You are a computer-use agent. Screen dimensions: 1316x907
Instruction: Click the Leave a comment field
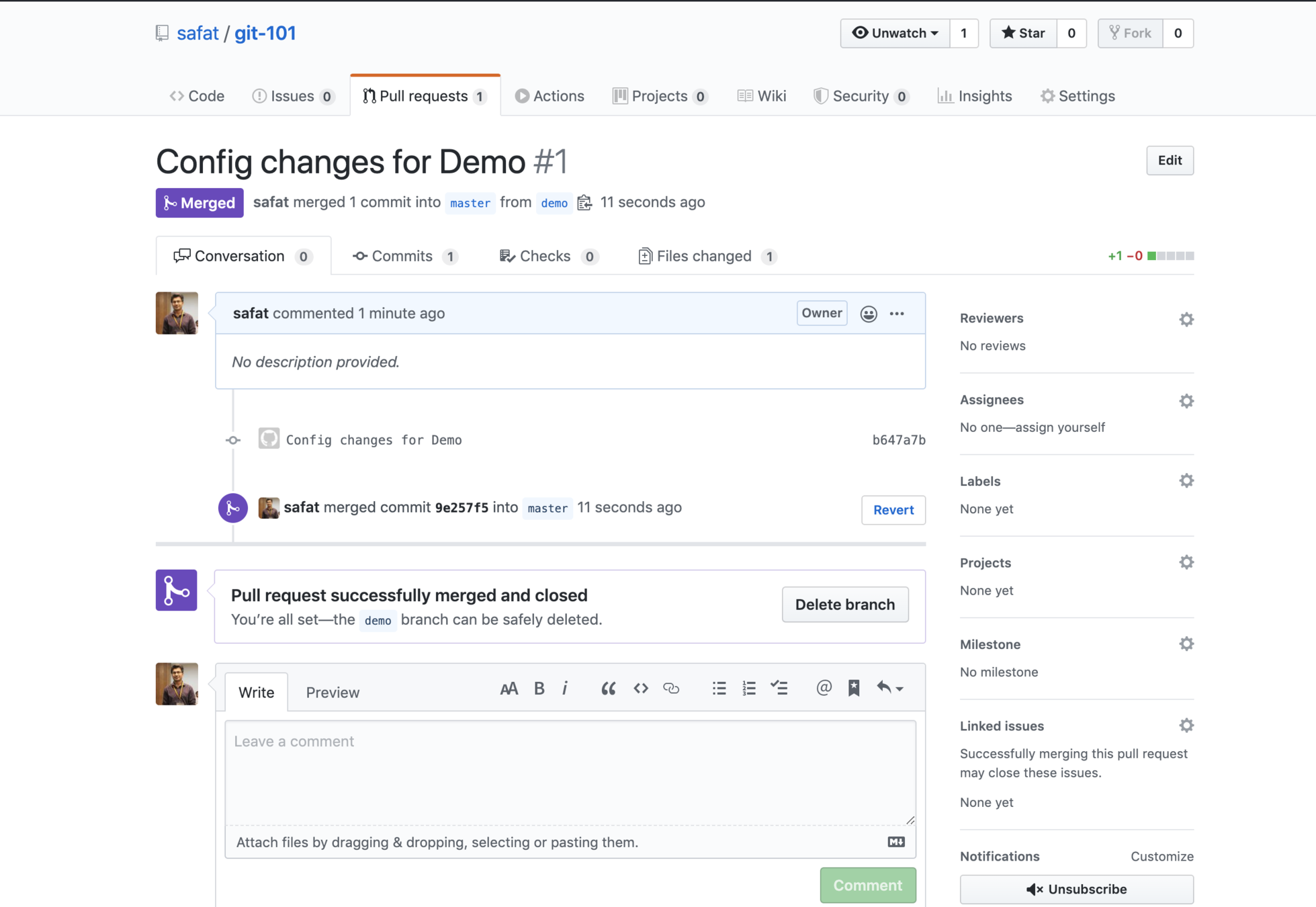570,771
